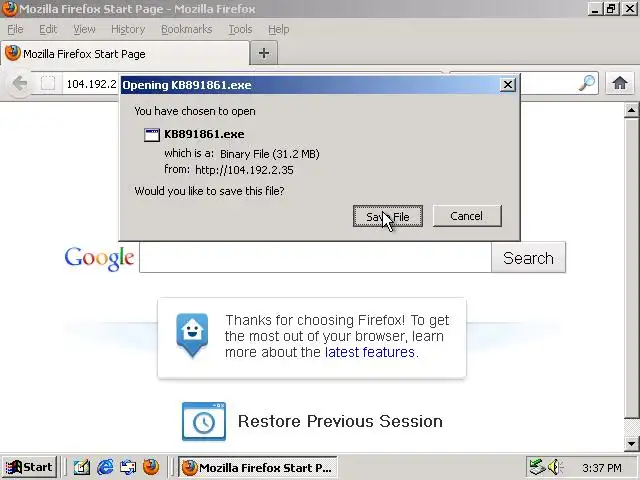The image size is (640, 480).
Task: Launch the notepad quick launch icon
Action: (x=82, y=467)
